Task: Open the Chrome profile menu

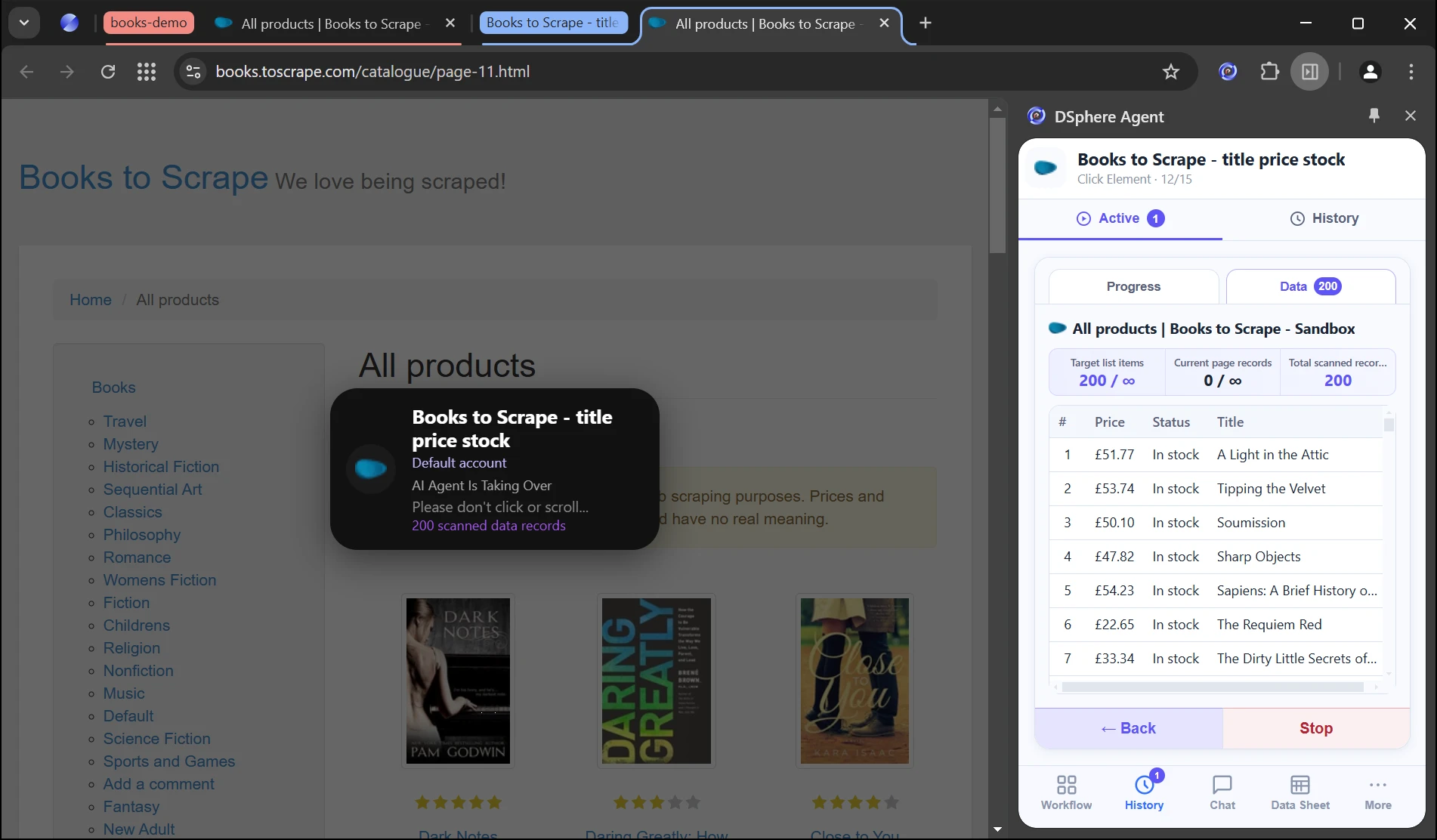Action: pyautogui.click(x=1371, y=72)
